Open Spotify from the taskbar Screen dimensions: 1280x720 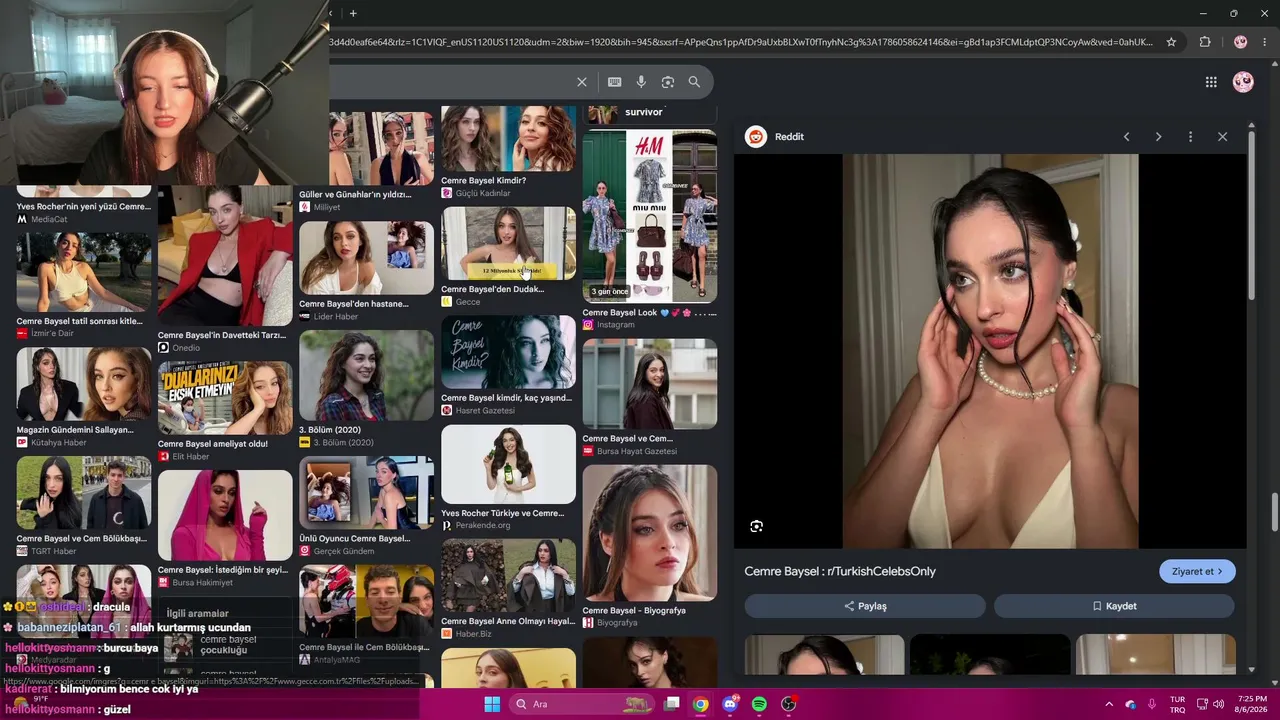759,704
